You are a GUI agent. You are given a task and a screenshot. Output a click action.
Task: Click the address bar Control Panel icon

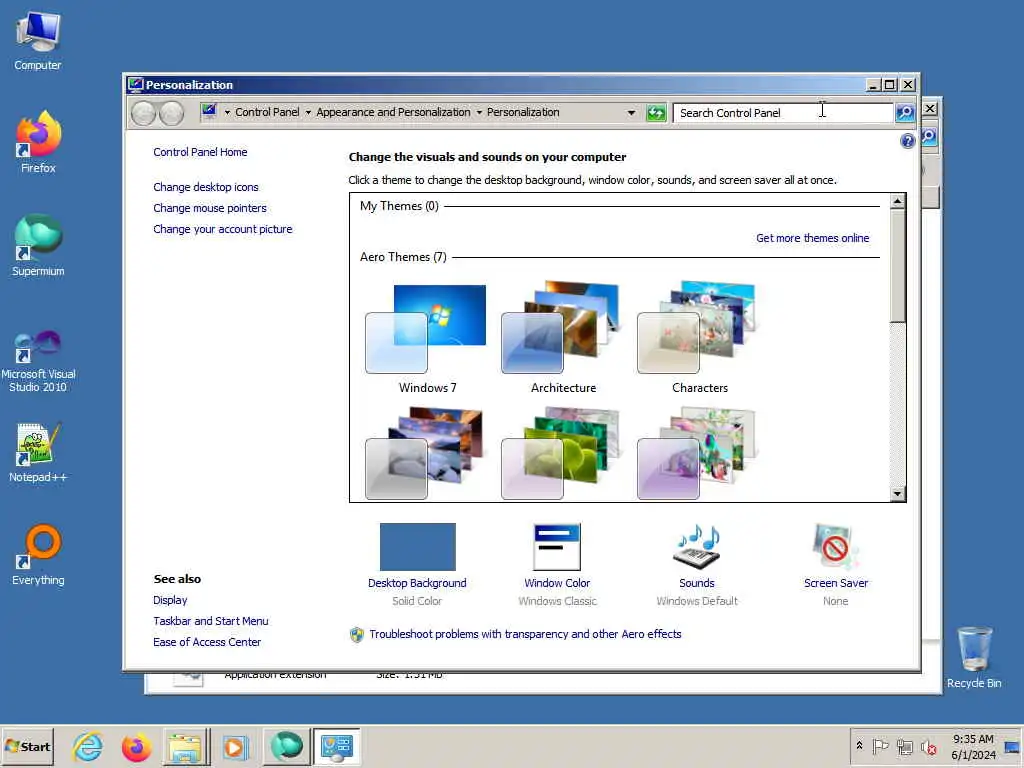(209, 112)
